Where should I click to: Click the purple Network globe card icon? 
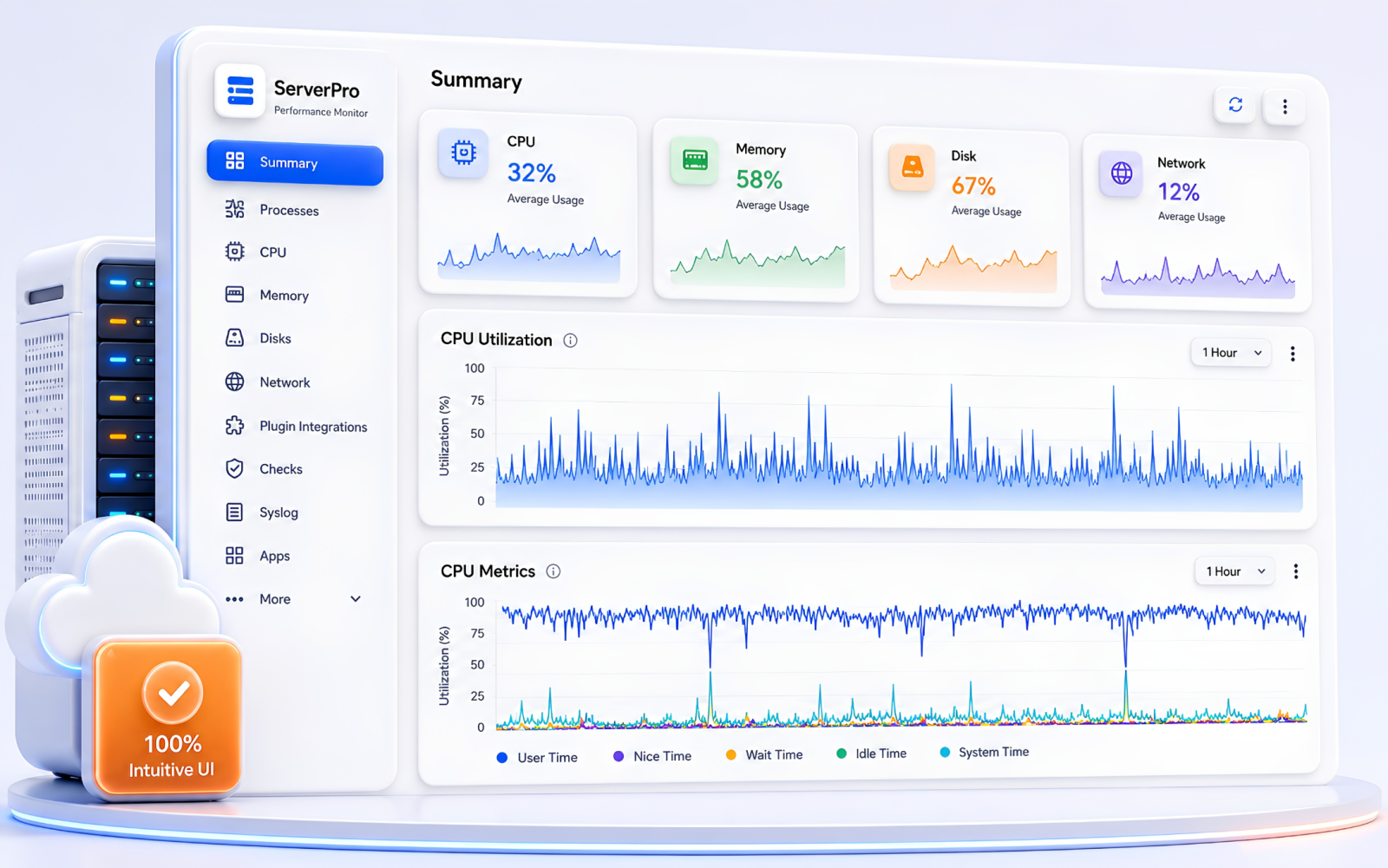point(1121,173)
